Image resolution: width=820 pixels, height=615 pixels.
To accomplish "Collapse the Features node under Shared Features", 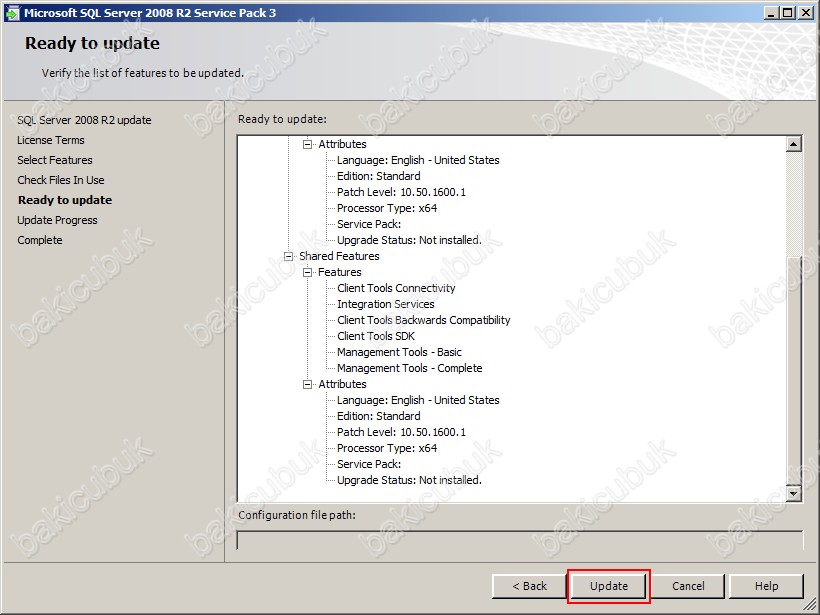I will (308, 272).
